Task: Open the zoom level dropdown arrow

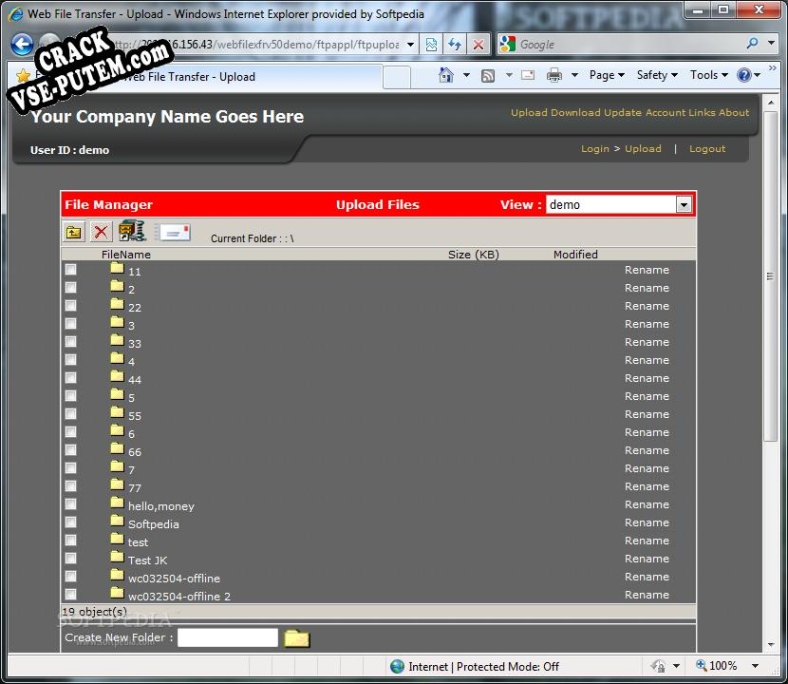Action: [755, 666]
